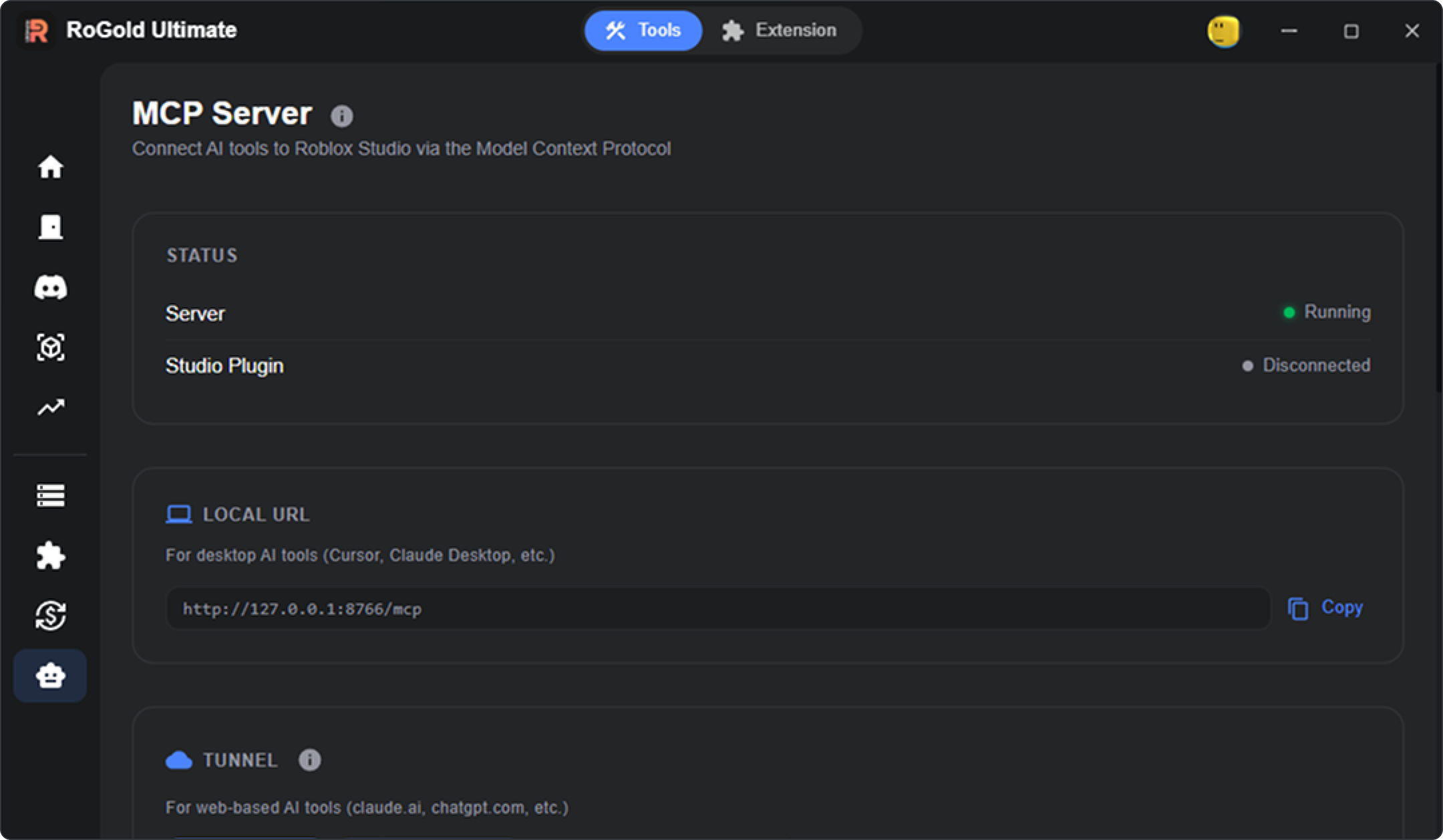Show info about the Tunnel section
The width and height of the screenshot is (1443, 840).
pos(309,760)
